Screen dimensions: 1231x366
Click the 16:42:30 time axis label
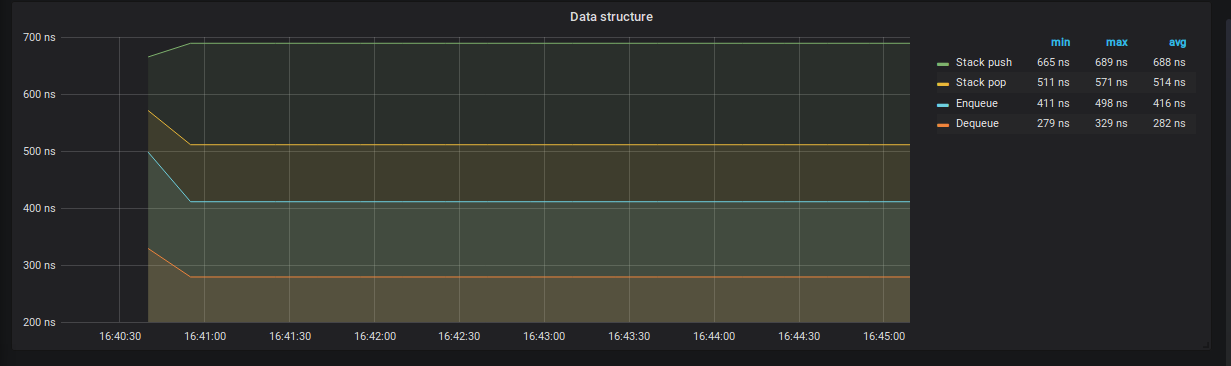coord(459,337)
